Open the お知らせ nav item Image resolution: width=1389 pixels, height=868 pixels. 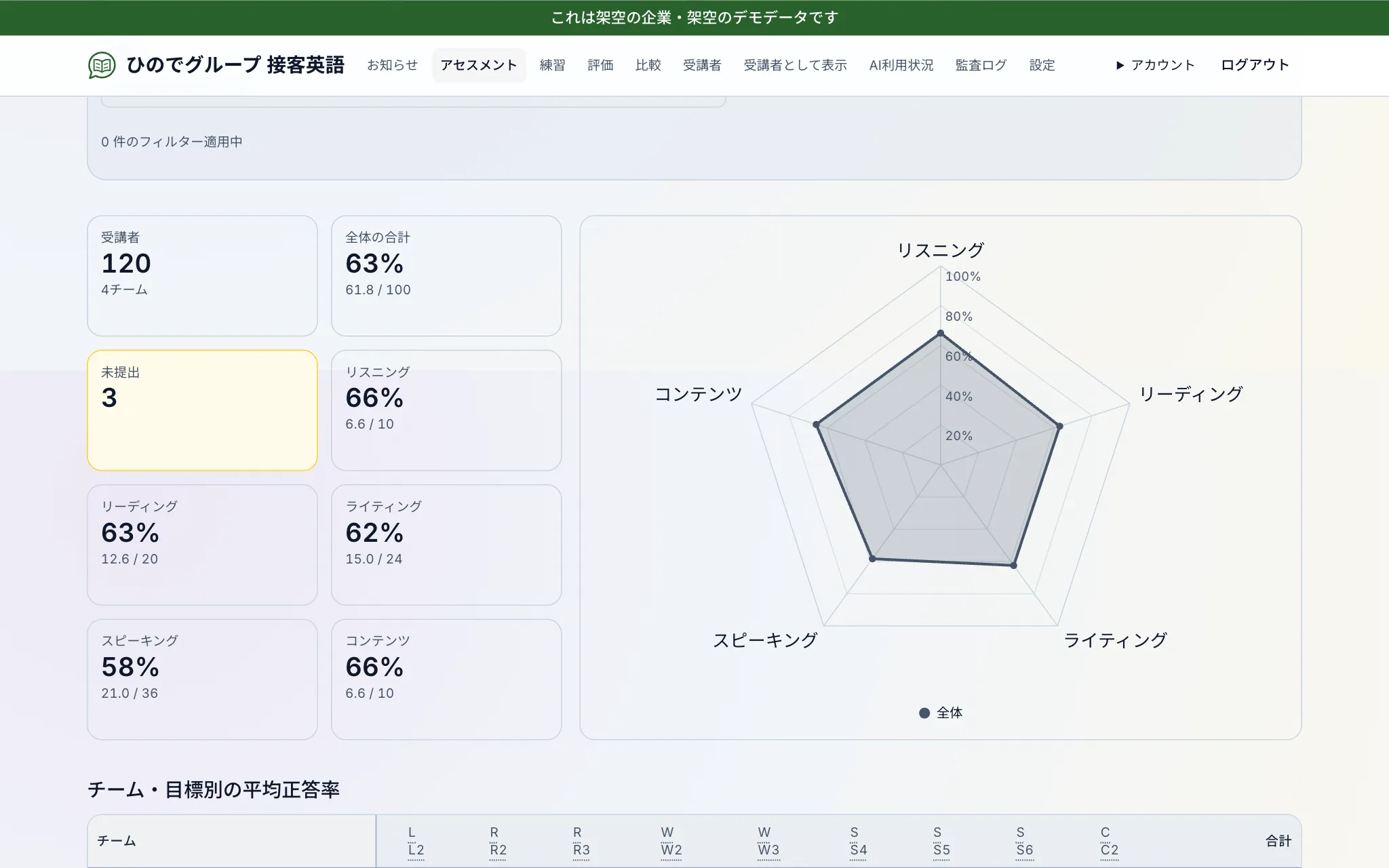tap(392, 65)
